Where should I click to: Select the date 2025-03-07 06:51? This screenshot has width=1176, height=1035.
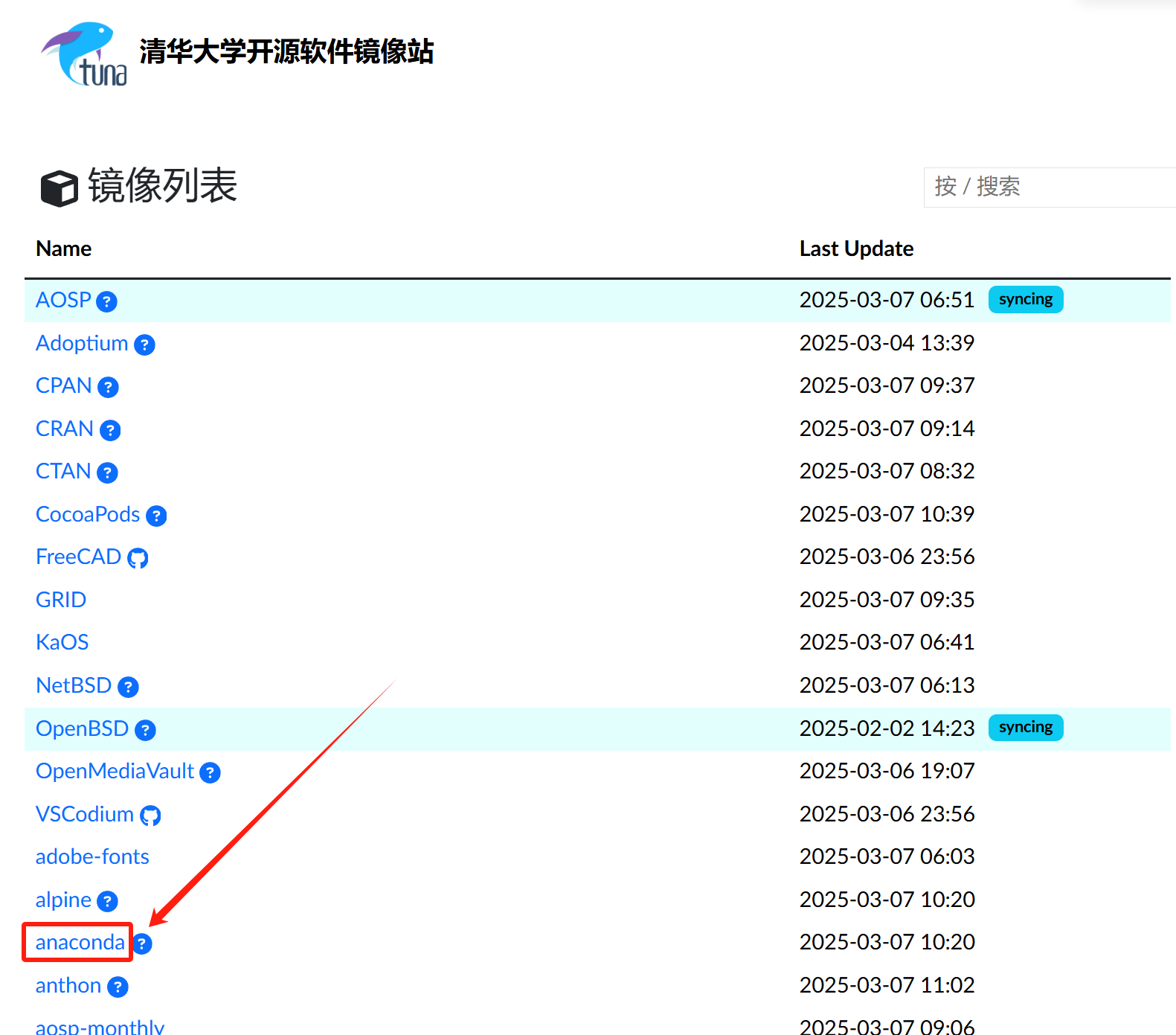(887, 300)
